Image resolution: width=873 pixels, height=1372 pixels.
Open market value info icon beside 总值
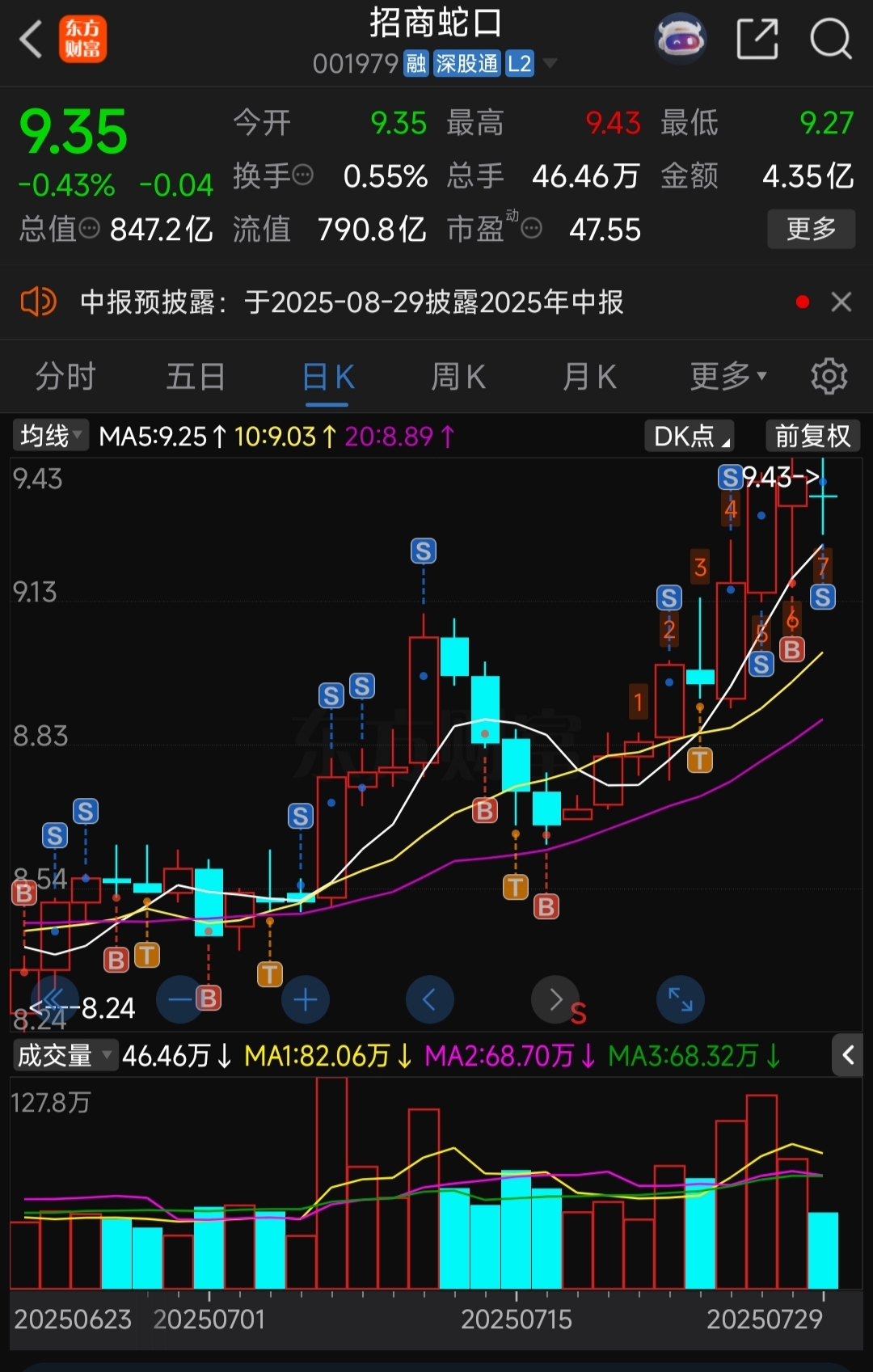point(89,229)
